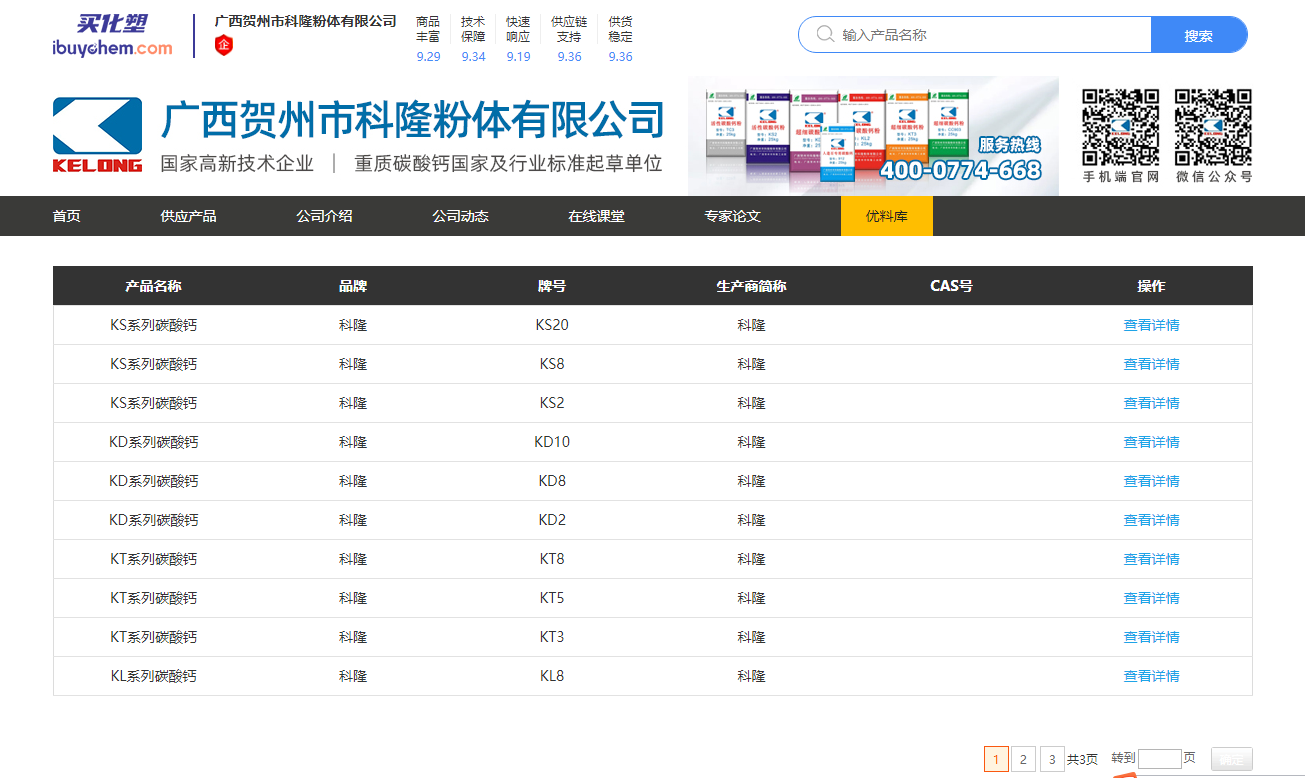The height and width of the screenshot is (778, 1305).
Task: View details for grade KL8
Action: coord(1151,676)
